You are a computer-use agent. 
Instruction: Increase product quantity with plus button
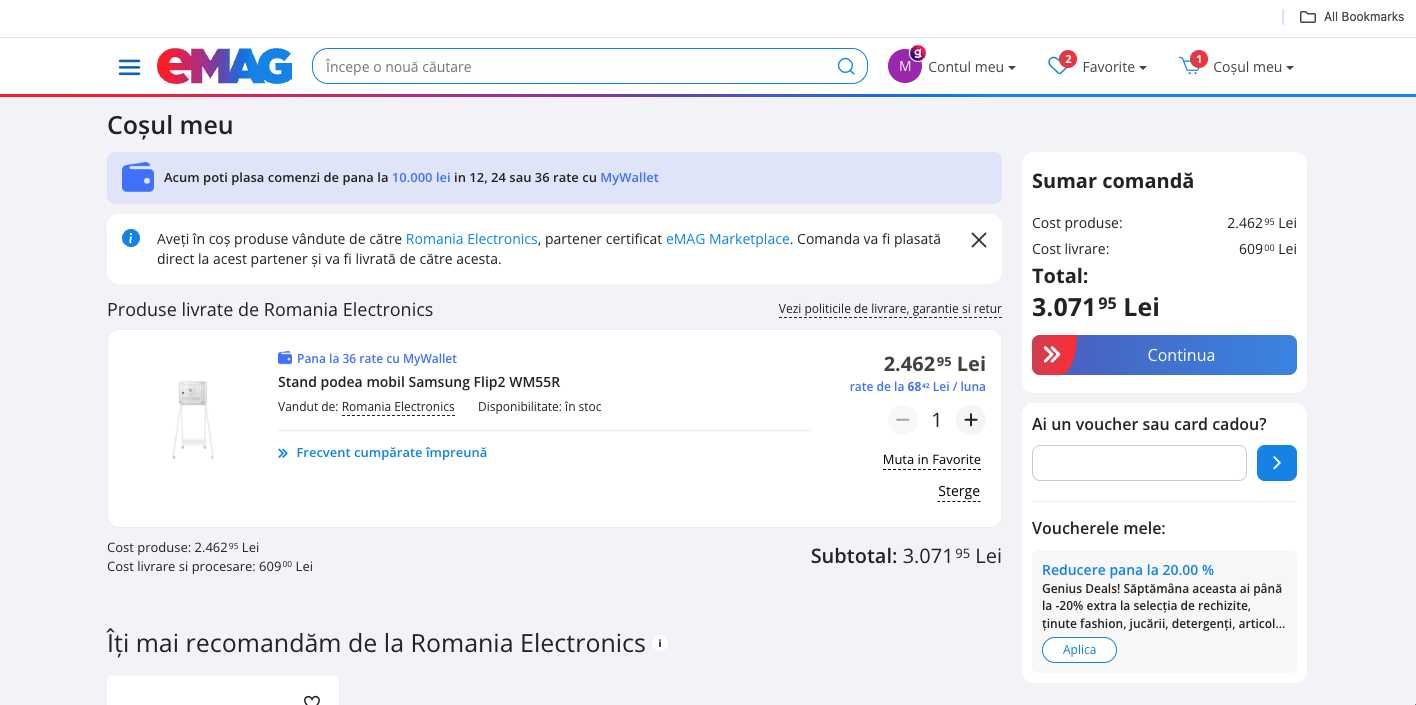pyautogui.click(x=970, y=420)
